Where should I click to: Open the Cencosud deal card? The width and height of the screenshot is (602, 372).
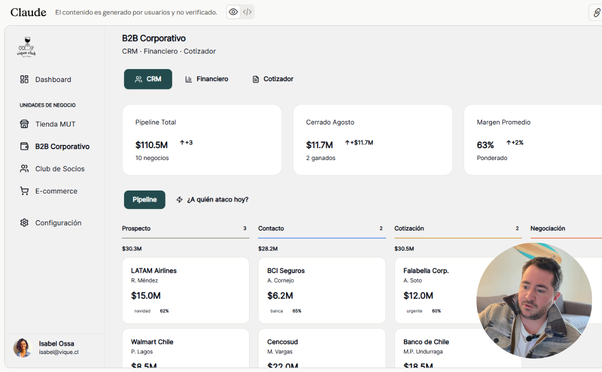(x=322, y=349)
